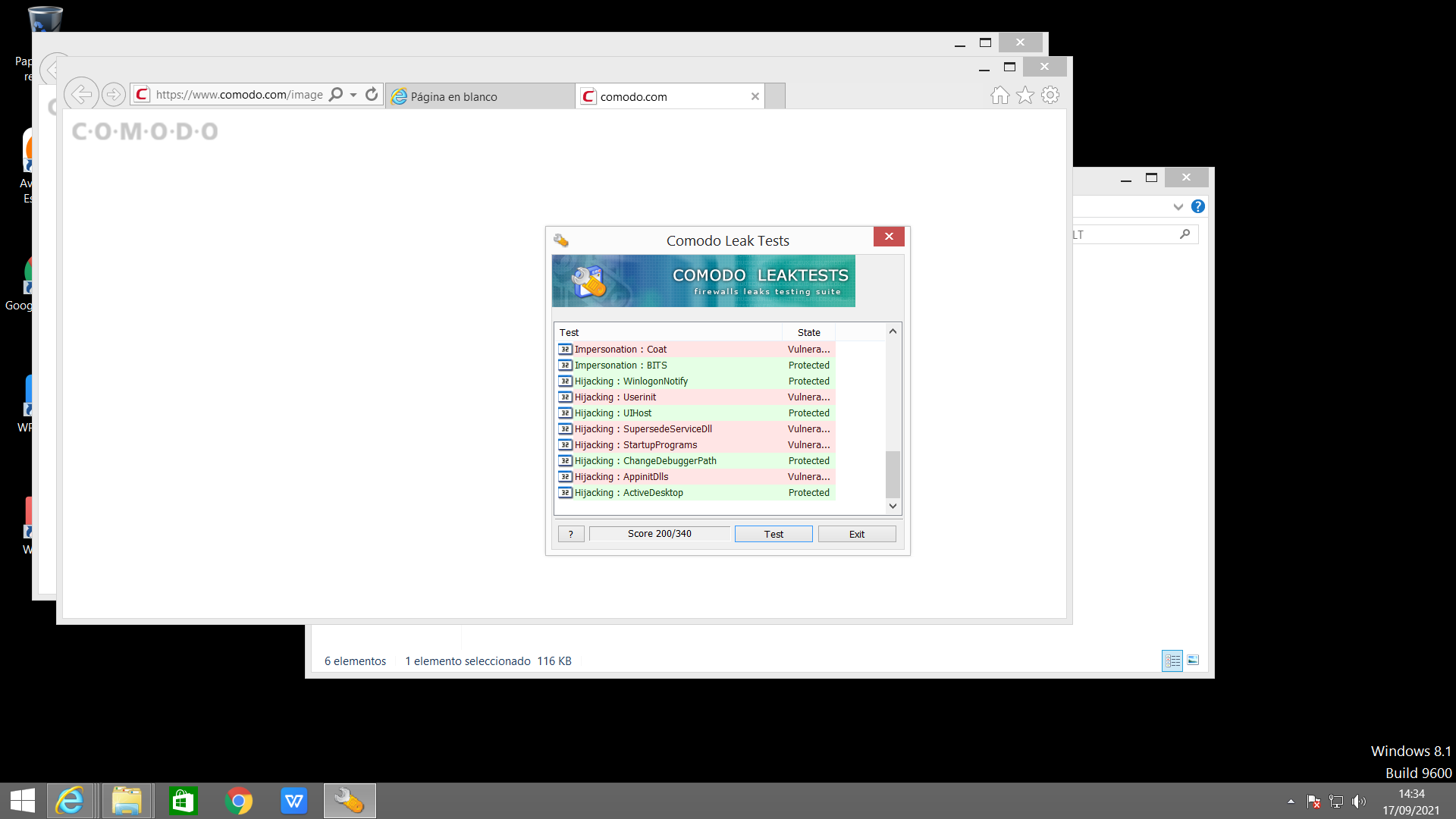
Task: Open Internet Explorer from taskbar
Action: (x=70, y=801)
